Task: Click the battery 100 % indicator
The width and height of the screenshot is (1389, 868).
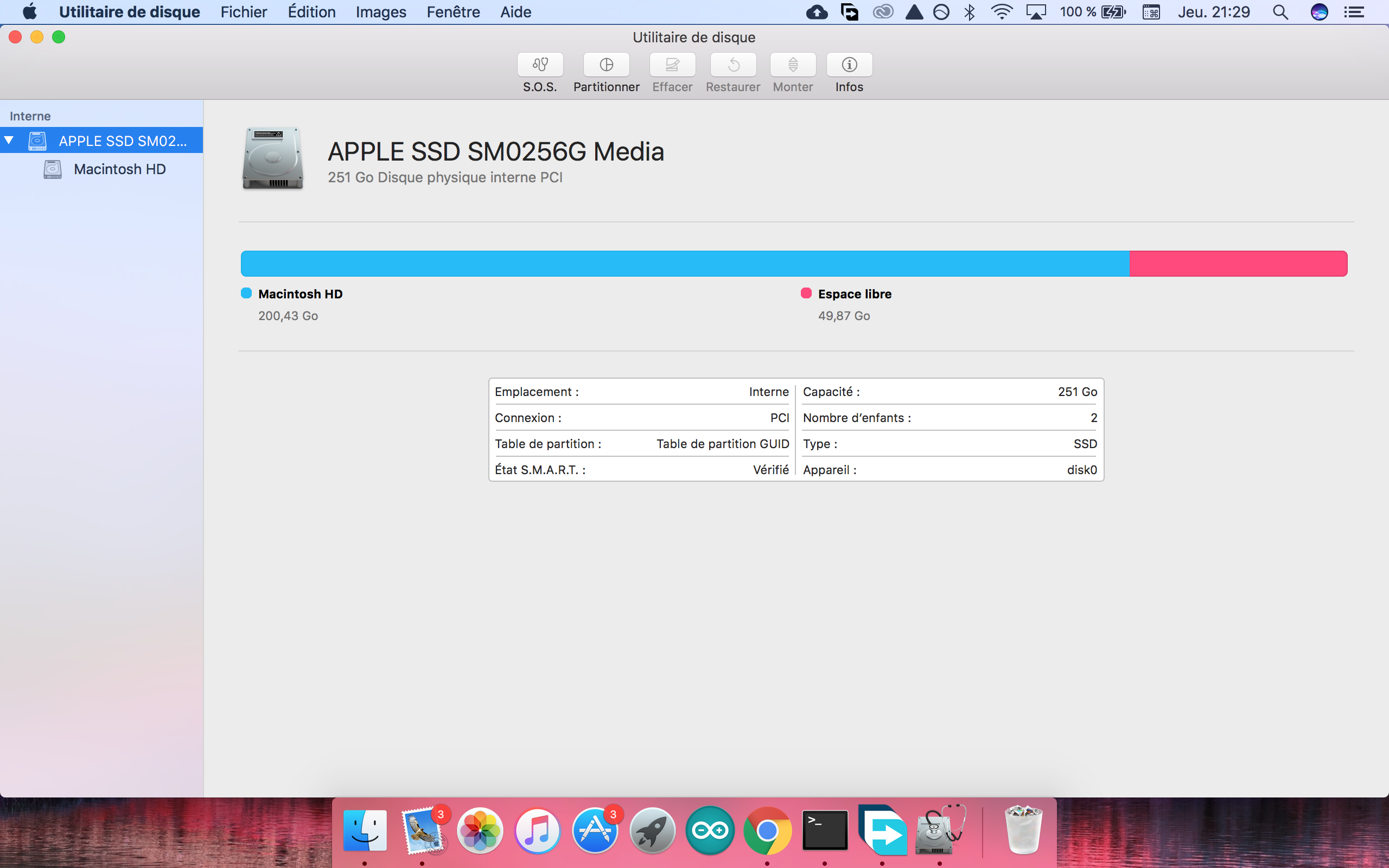Action: [x=1092, y=11]
